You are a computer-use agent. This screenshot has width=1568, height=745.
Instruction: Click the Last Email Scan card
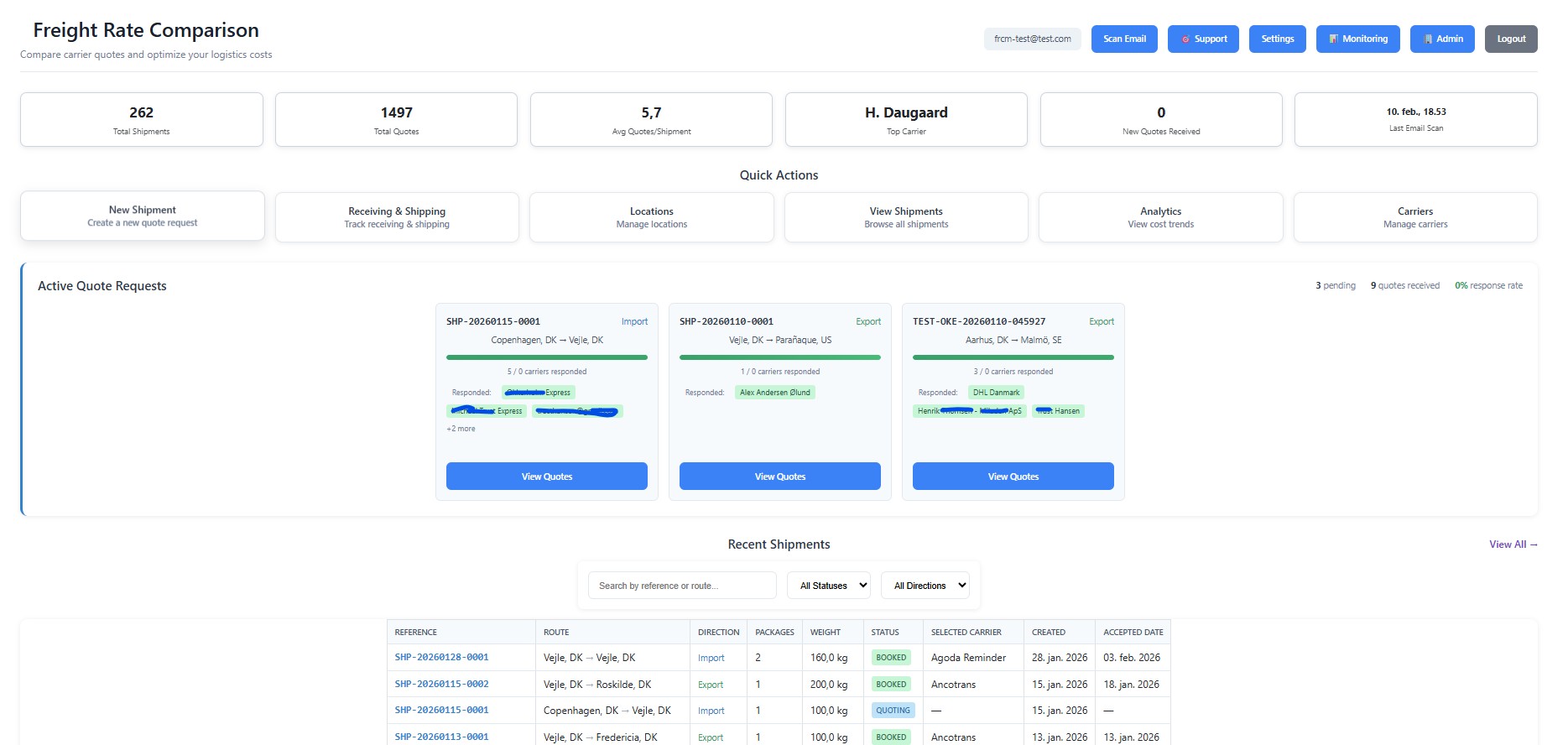(x=1416, y=120)
